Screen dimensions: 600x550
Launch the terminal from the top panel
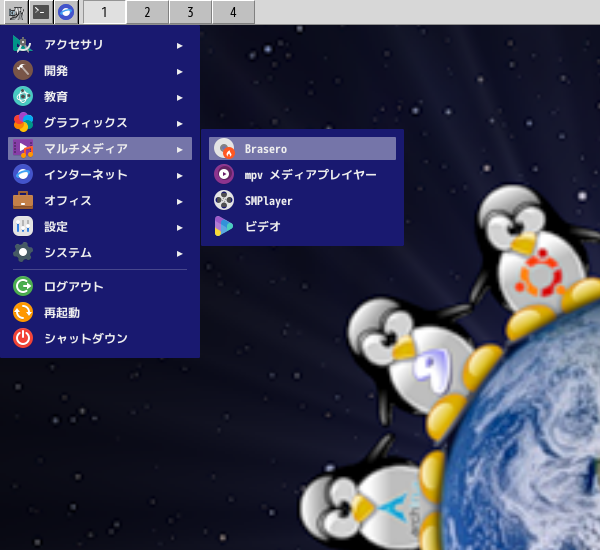[x=41, y=12]
